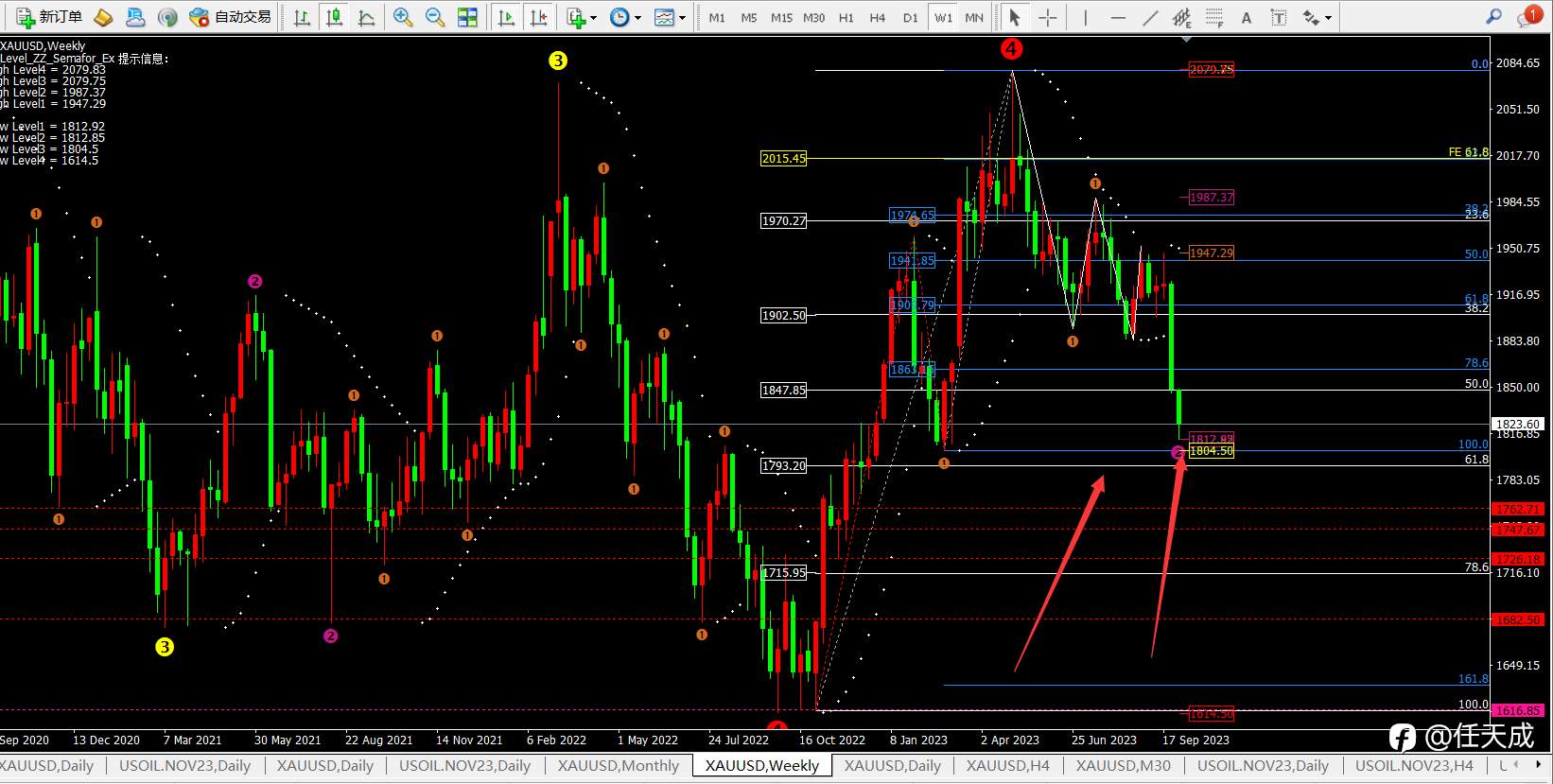
Task: Select the text label (T) tool
Action: (x=1279, y=17)
